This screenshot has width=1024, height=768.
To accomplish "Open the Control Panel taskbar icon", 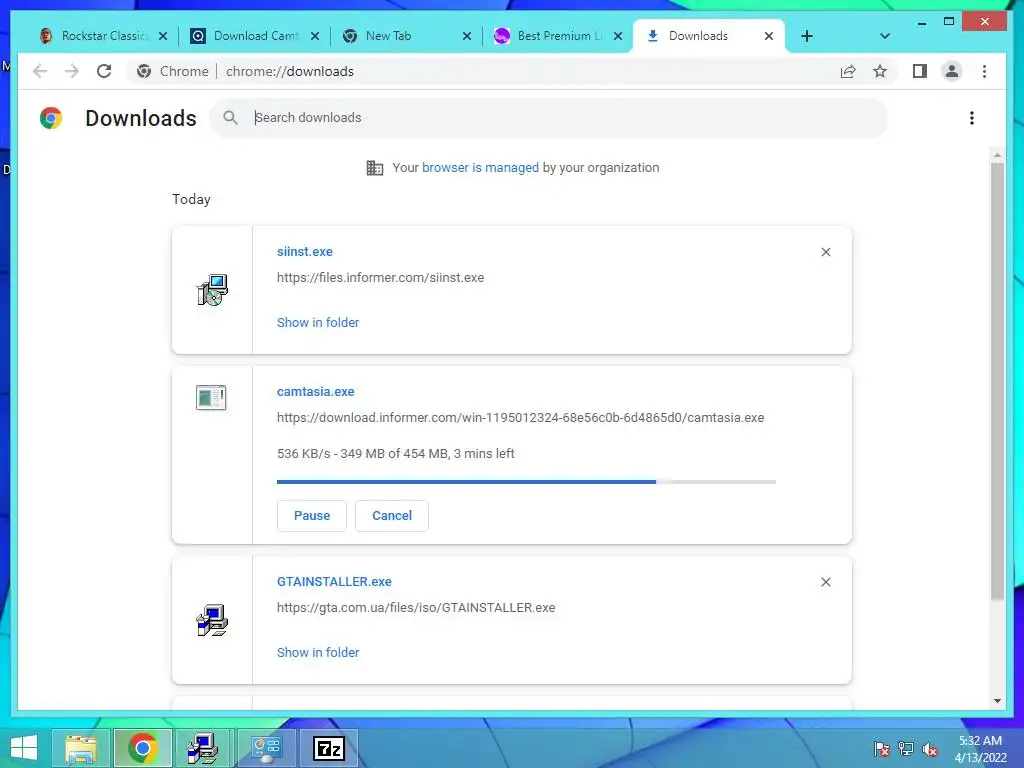I will click(x=266, y=748).
